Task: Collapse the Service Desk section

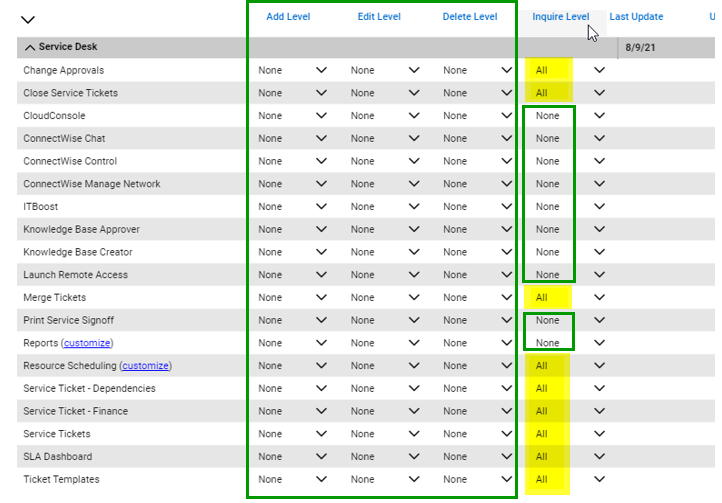Action: click(x=30, y=48)
